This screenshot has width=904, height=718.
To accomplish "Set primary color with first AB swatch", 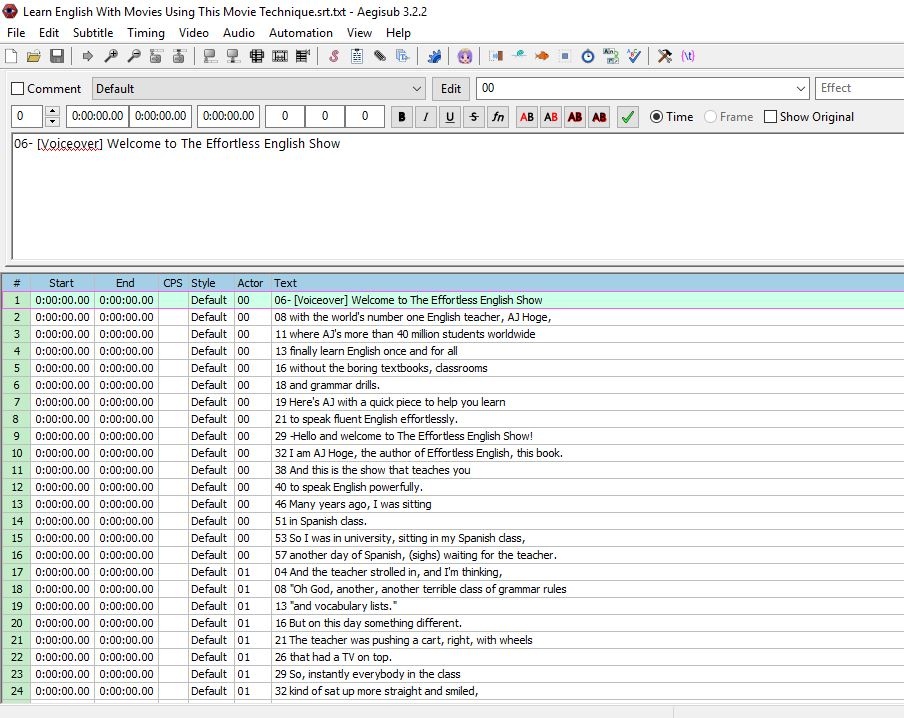I will point(527,117).
